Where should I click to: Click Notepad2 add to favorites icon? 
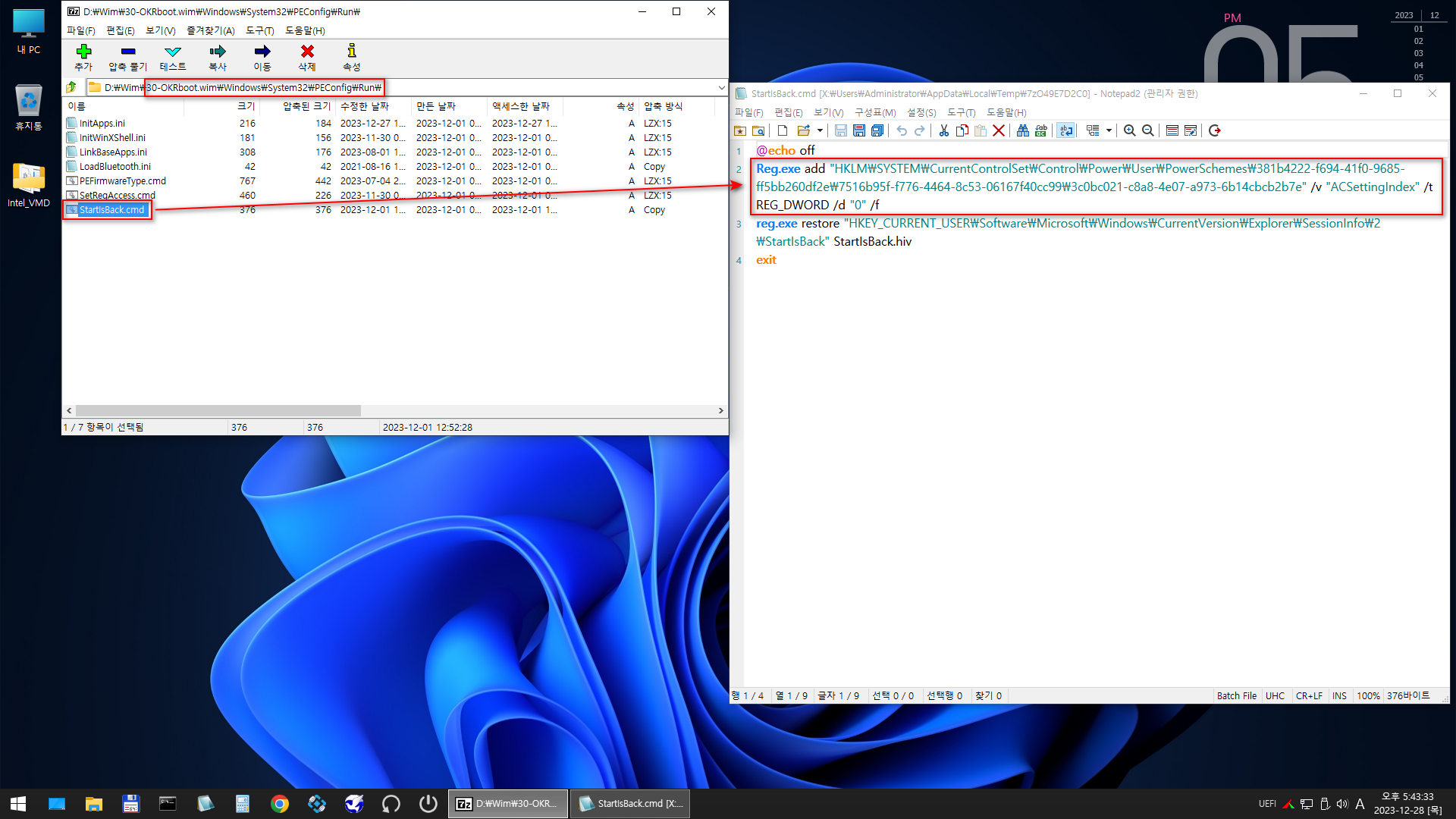click(740, 130)
